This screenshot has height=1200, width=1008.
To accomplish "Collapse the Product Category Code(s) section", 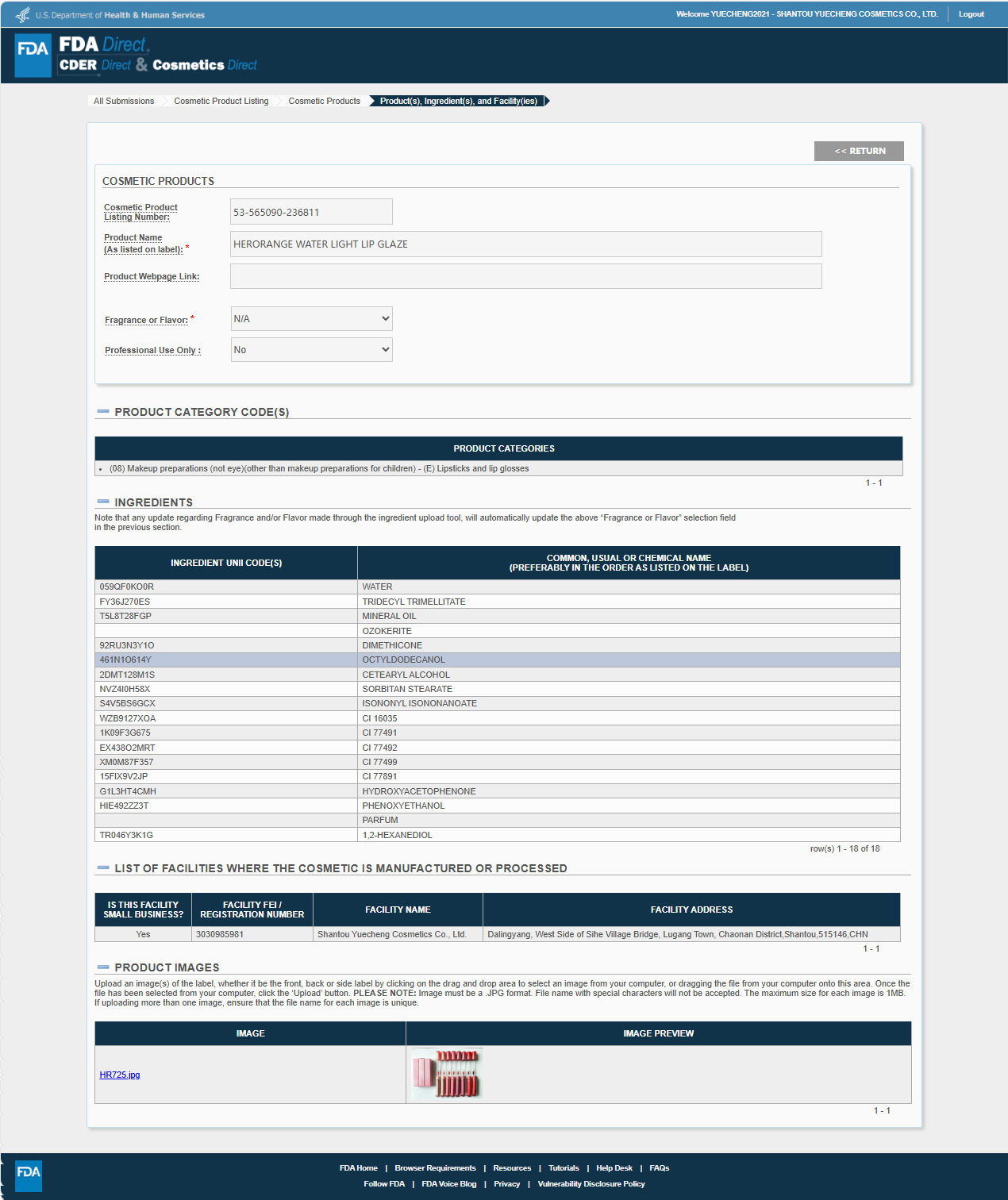I will (103, 411).
